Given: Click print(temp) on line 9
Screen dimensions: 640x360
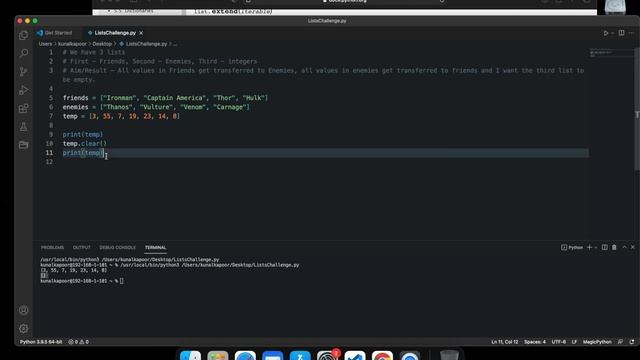Looking at the screenshot, I should click(83, 134).
